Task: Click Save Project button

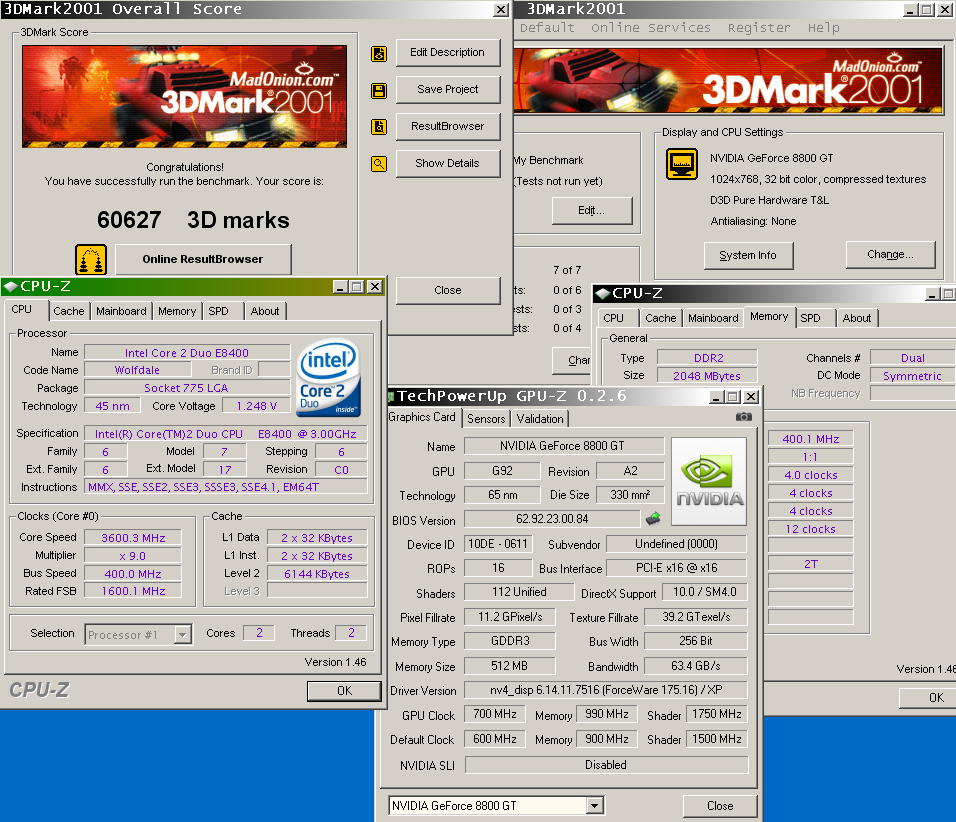Action: (x=448, y=89)
